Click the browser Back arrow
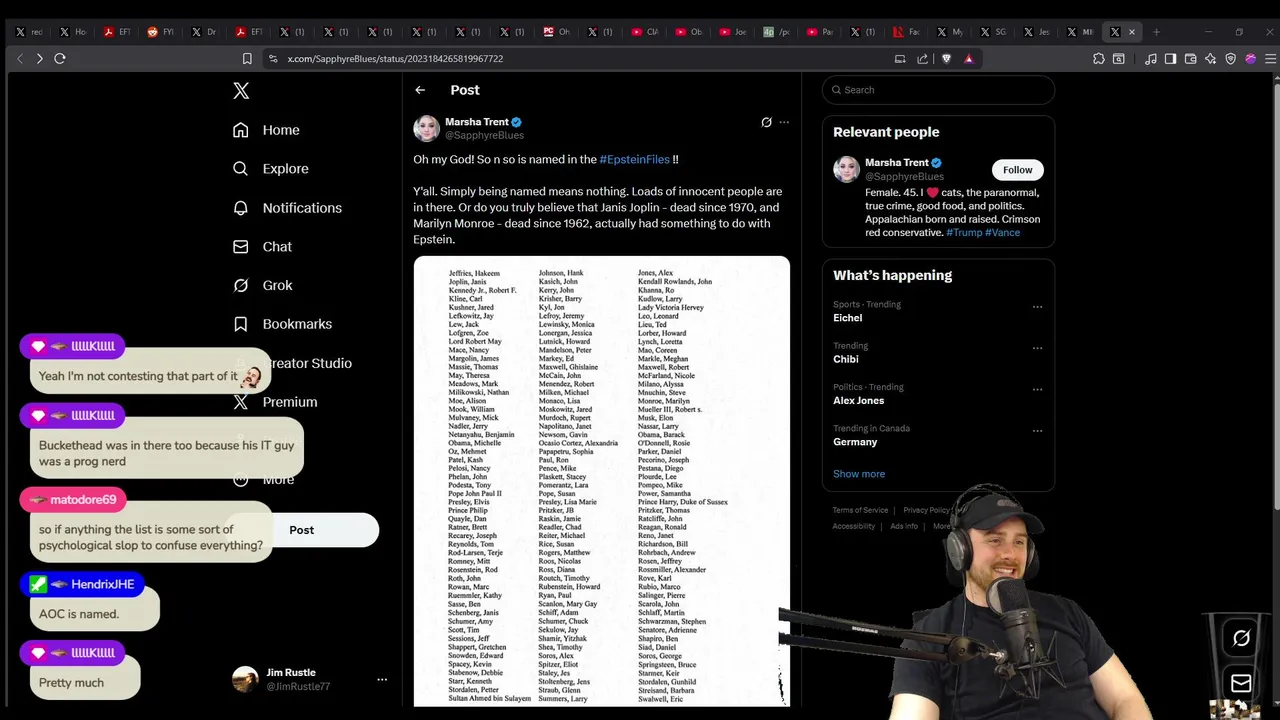1280x720 pixels. (19, 59)
